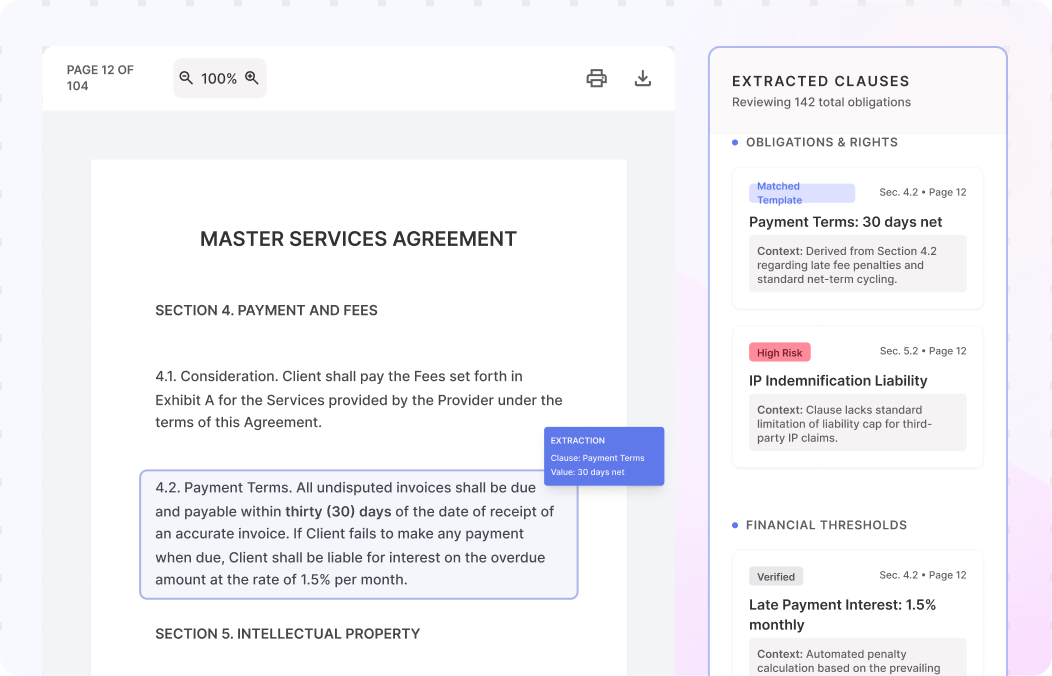Download the document with the download icon
1052x676 pixels.
pos(643,78)
